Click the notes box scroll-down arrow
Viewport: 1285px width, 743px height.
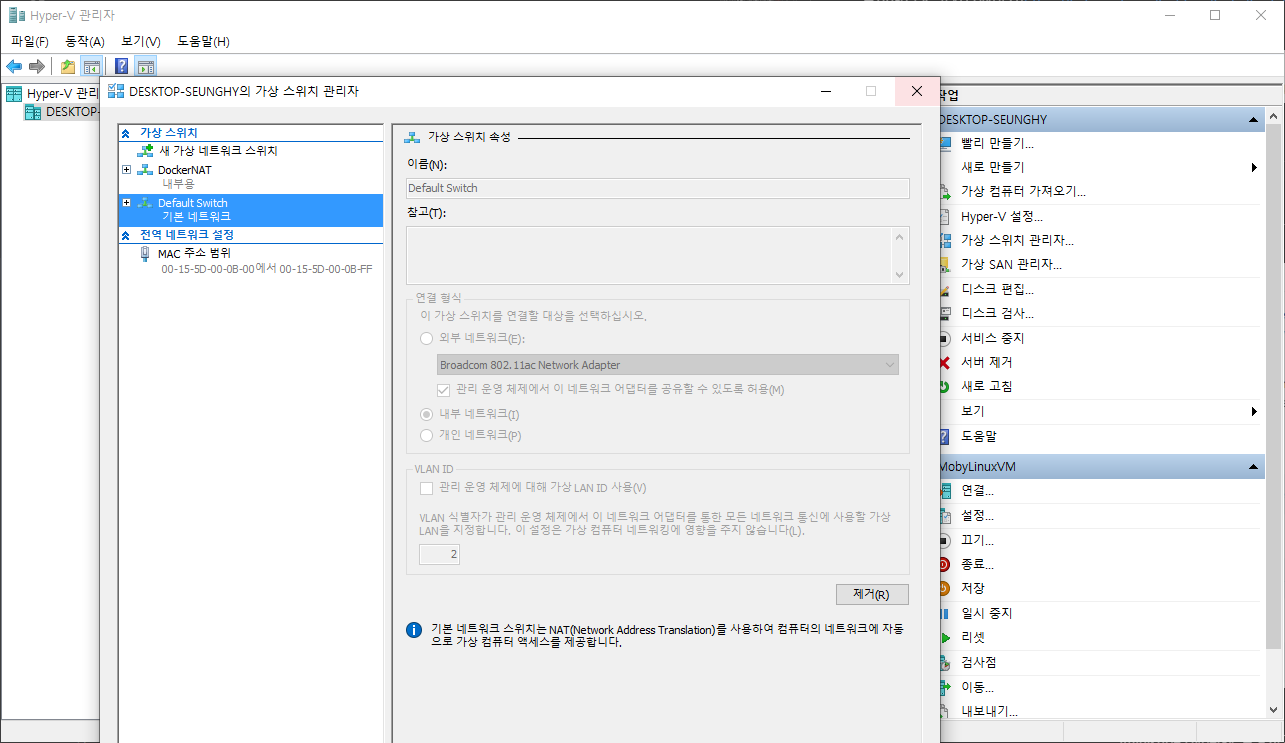point(899,275)
